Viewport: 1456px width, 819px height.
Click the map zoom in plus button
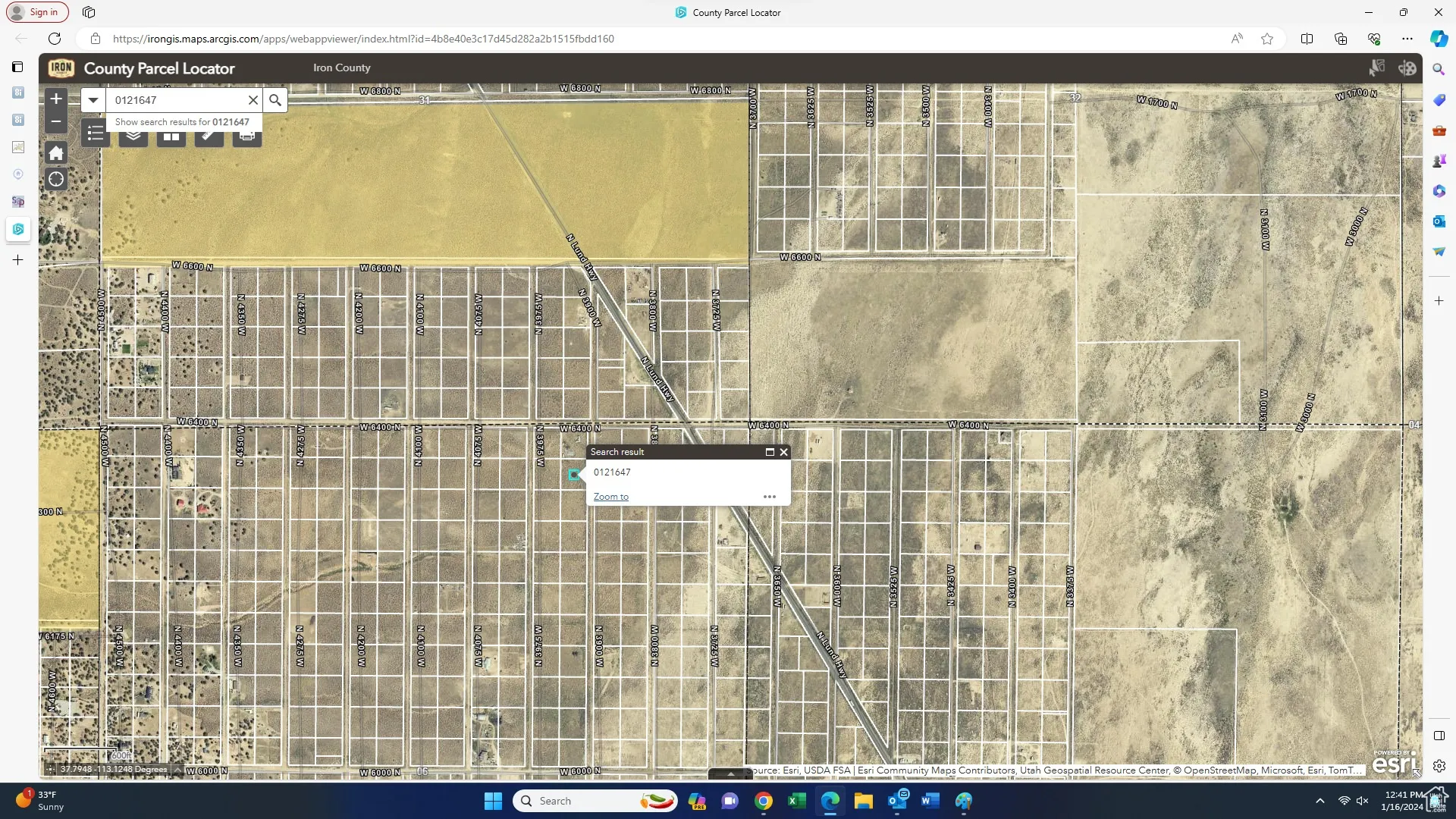[56, 99]
